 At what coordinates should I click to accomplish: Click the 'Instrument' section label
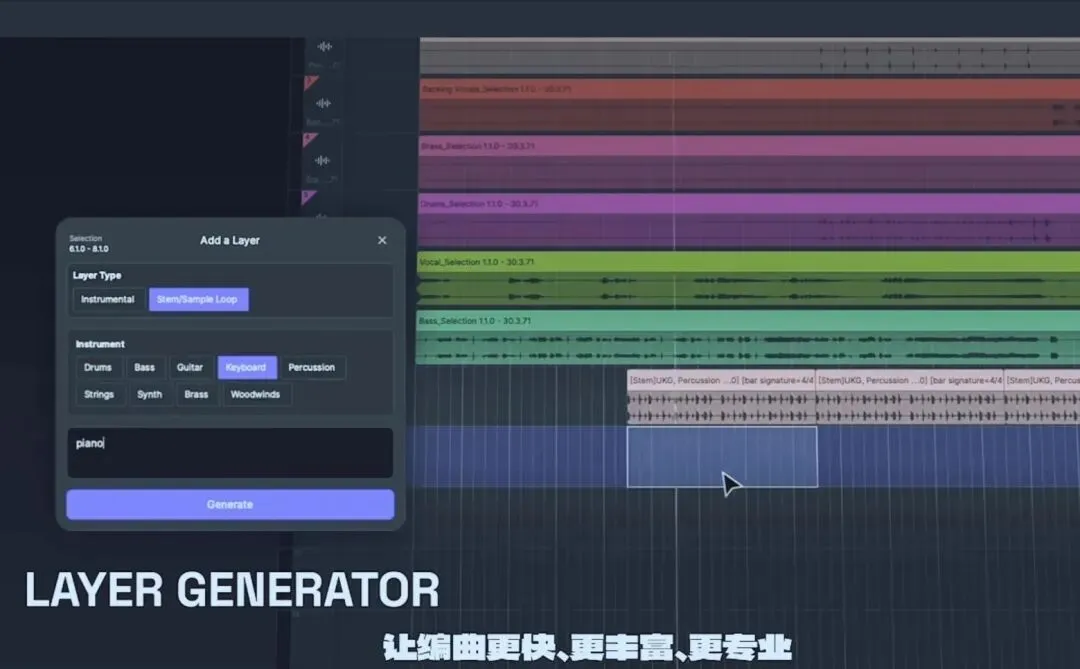(101, 344)
